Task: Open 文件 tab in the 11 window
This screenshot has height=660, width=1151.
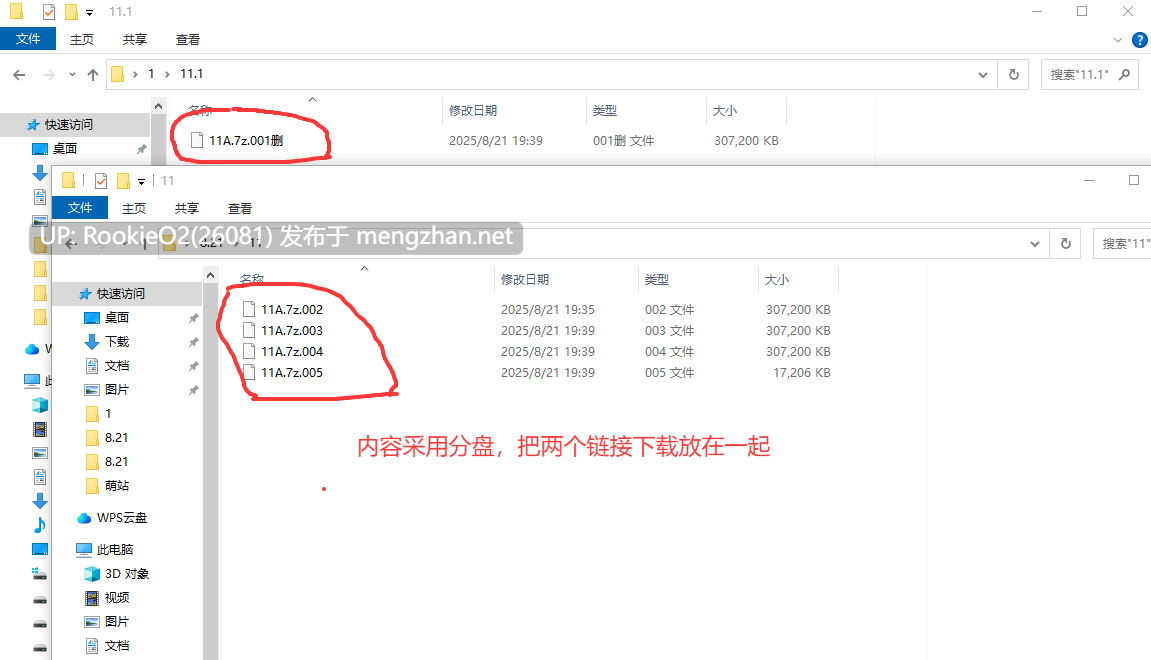Action: tap(80, 208)
